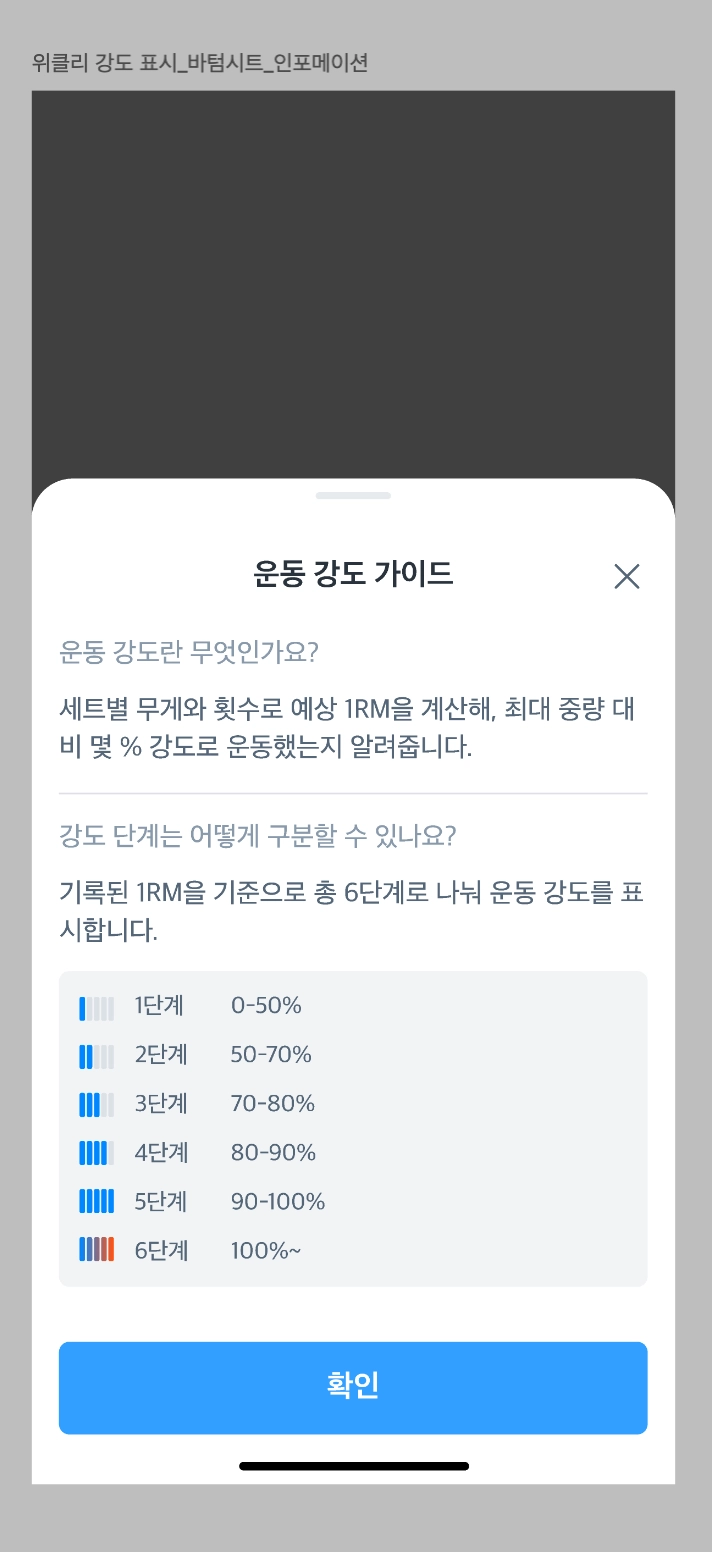Click the 4단계 intensity bar icon
This screenshot has height=1552, width=712.
point(97,1153)
